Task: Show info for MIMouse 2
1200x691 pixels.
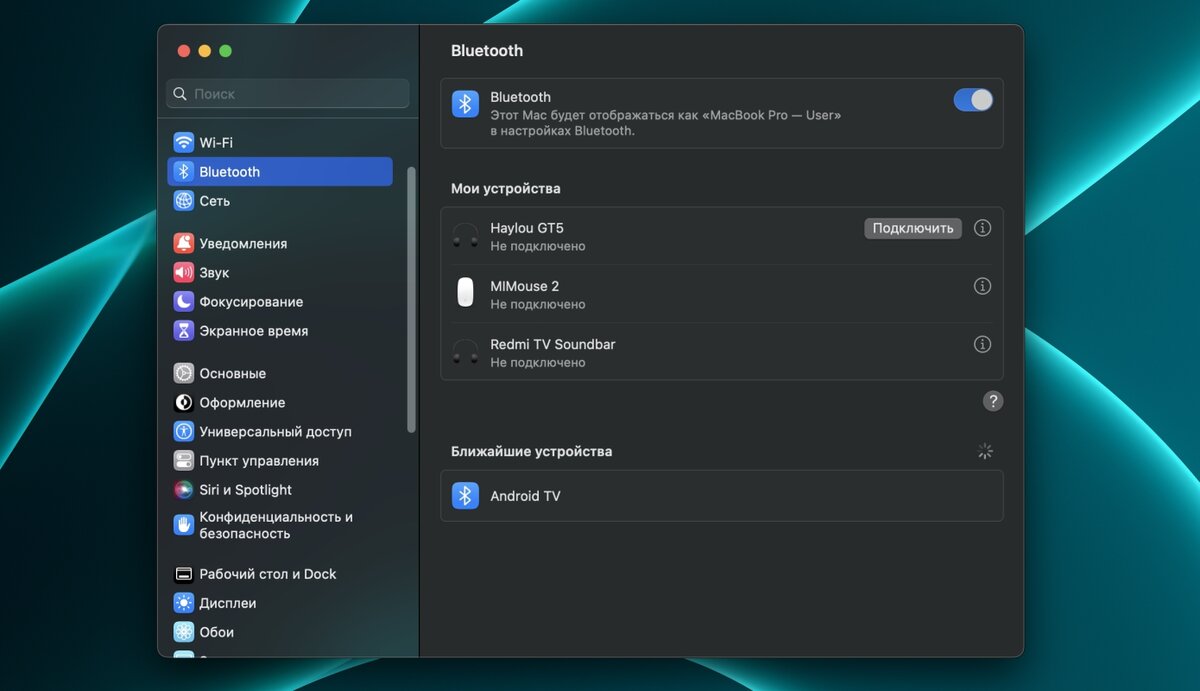Action: coord(982,286)
